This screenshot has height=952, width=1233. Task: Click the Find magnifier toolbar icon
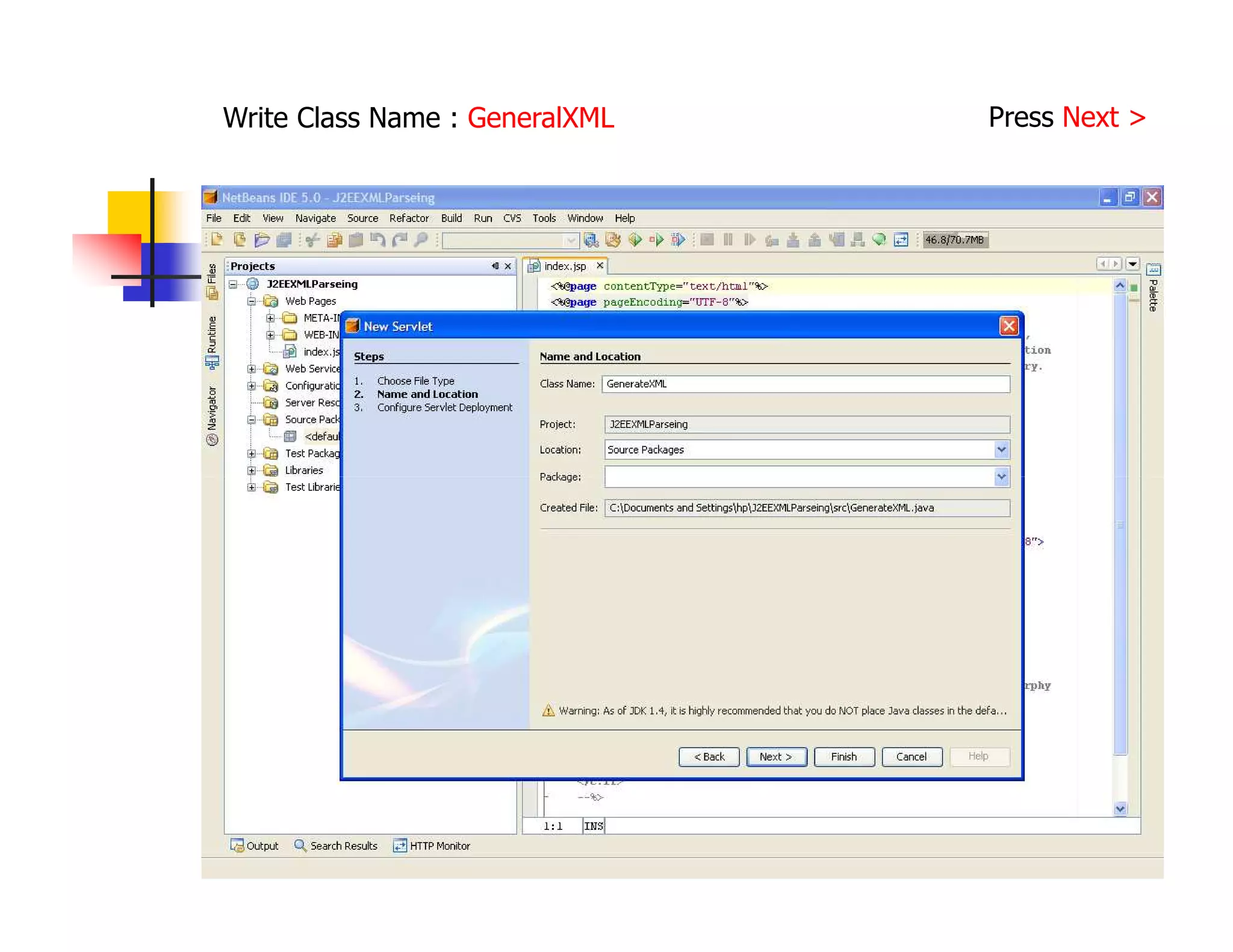pyautogui.click(x=421, y=240)
